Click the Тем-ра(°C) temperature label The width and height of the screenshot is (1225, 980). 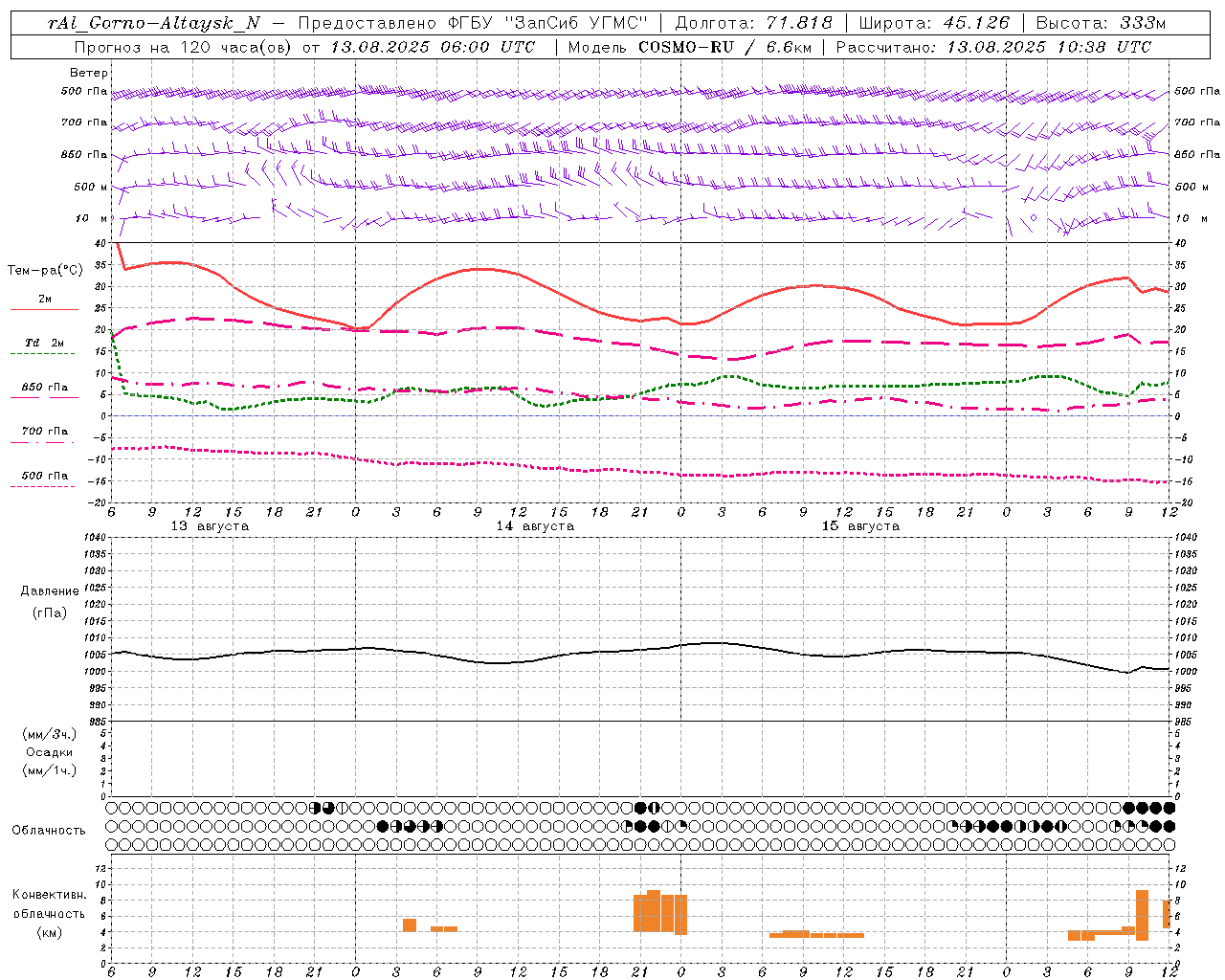click(45, 271)
